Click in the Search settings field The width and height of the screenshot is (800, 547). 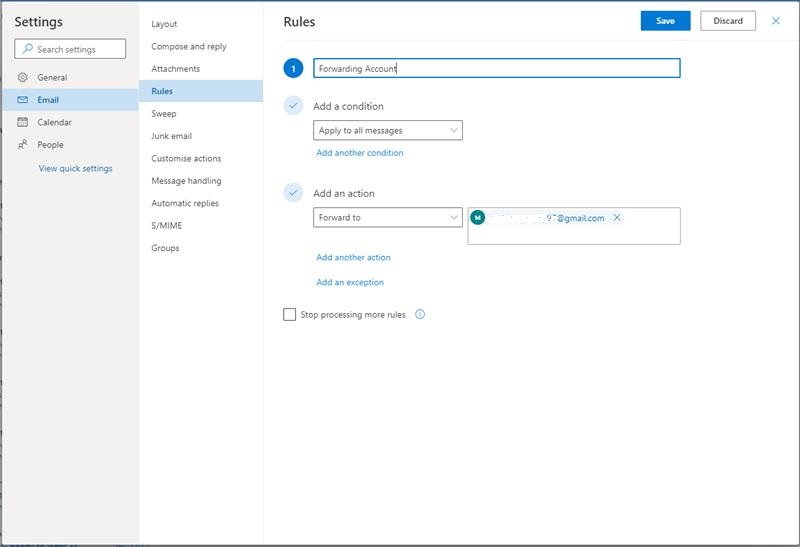click(70, 49)
